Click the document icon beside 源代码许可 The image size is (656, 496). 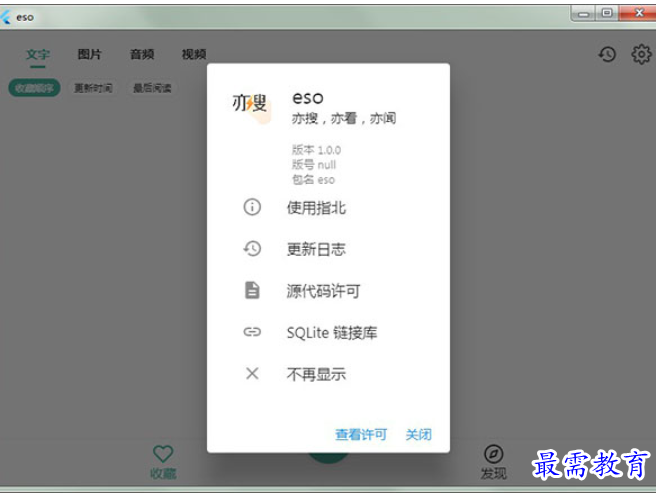tap(252, 290)
